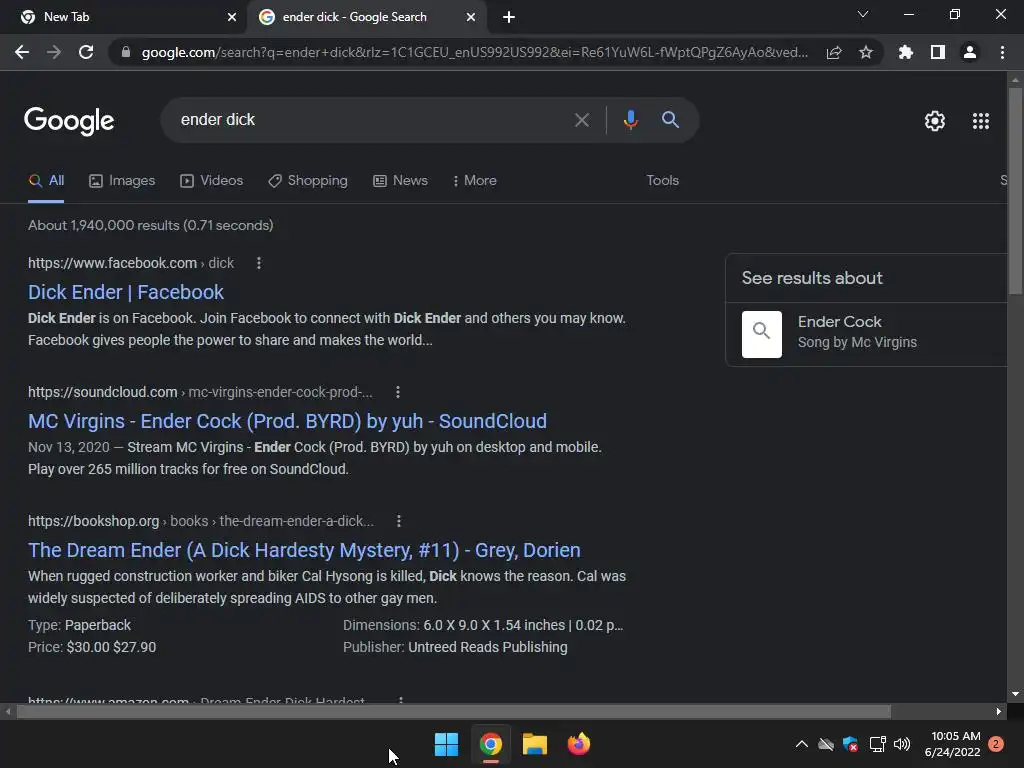This screenshot has height=768, width=1024.
Task: Open The Dream Ender book link
Action: click(x=304, y=550)
